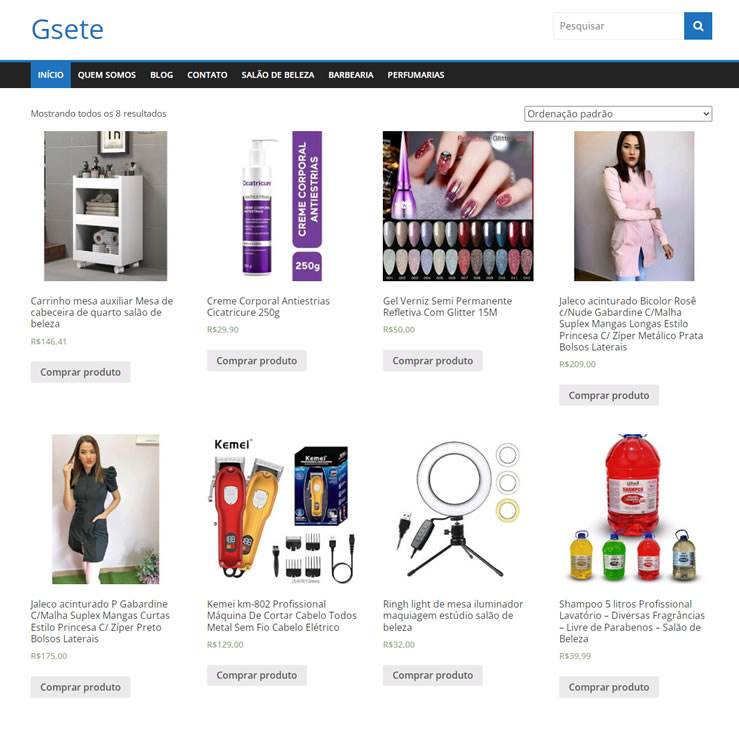Open the ring light product image
The image size is (739, 739).
[x=458, y=509]
